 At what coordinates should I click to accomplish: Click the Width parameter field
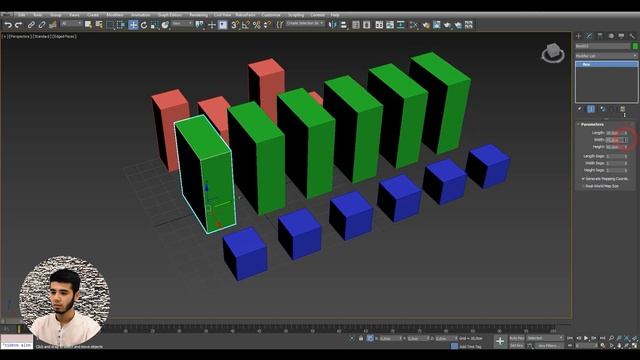pyautogui.click(x=615, y=140)
